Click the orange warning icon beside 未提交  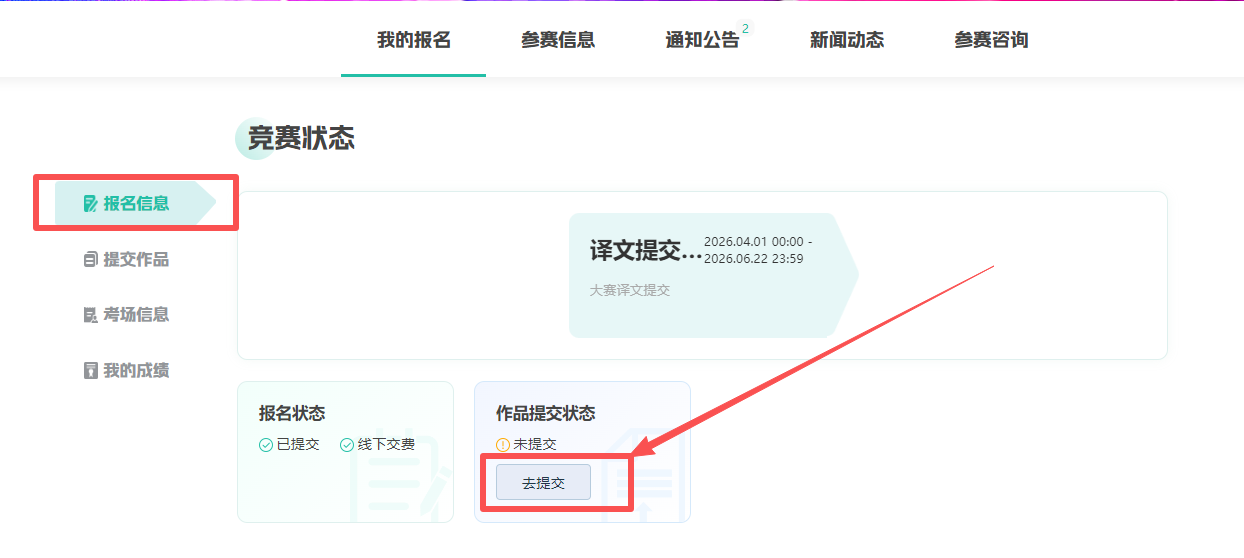(503, 445)
